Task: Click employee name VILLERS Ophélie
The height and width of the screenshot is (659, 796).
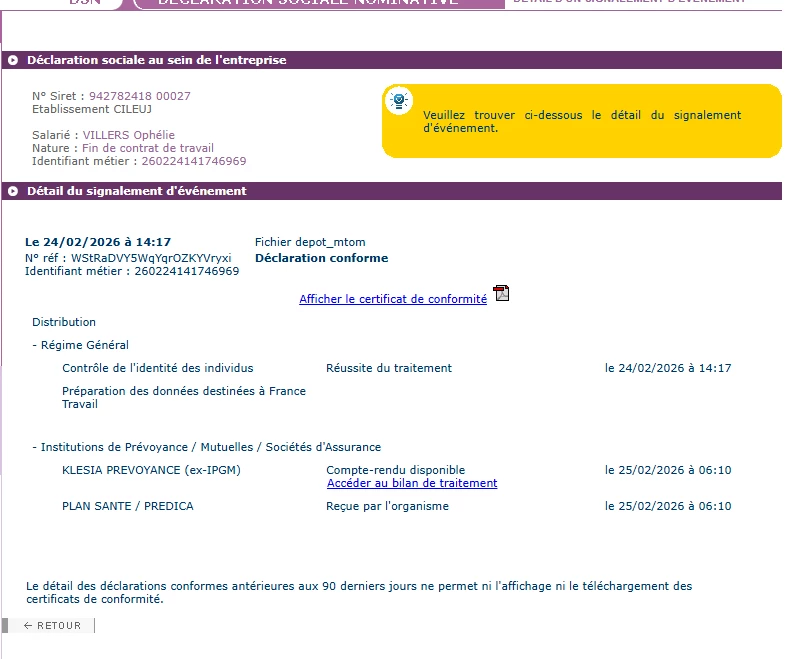Action: (x=129, y=135)
